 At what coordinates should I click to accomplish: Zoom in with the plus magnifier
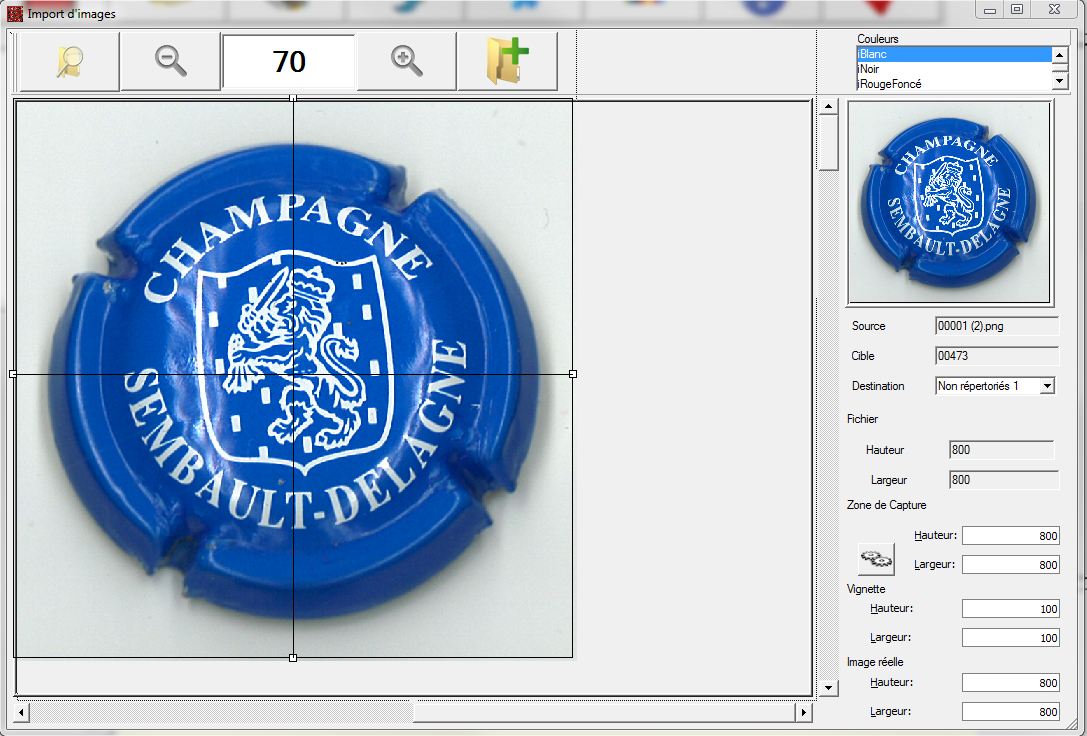pos(407,61)
